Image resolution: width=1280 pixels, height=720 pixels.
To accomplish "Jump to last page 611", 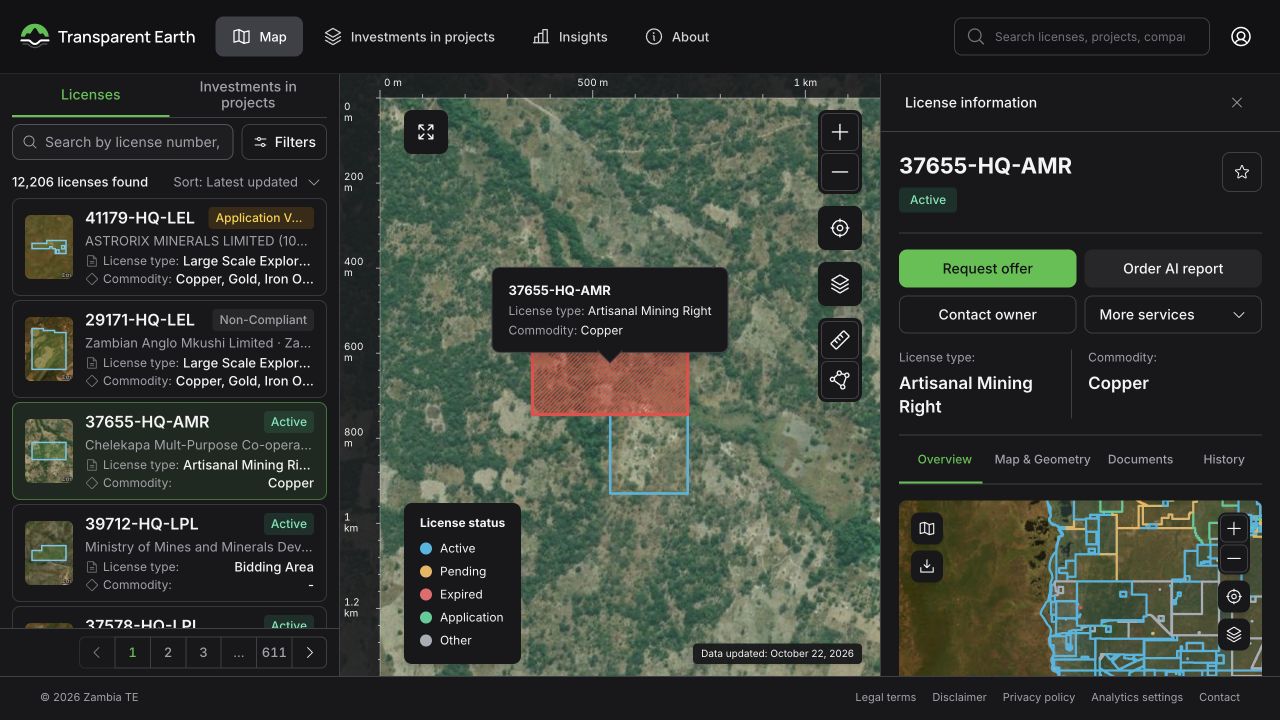I will tap(274, 652).
